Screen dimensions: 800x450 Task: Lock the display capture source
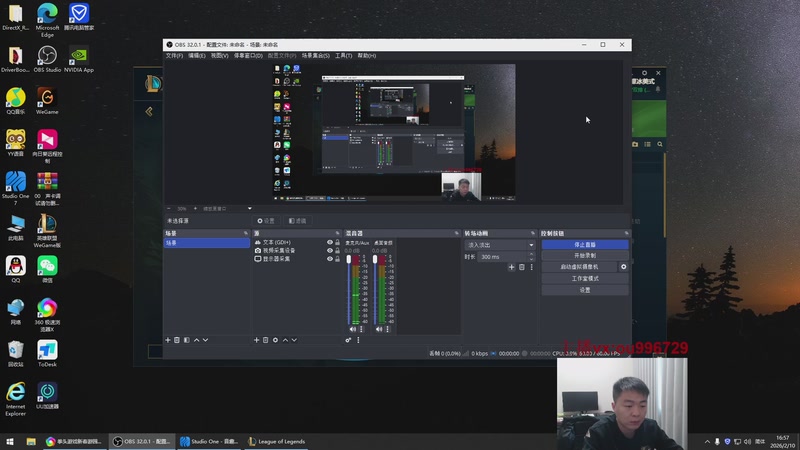tap(337, 259)
